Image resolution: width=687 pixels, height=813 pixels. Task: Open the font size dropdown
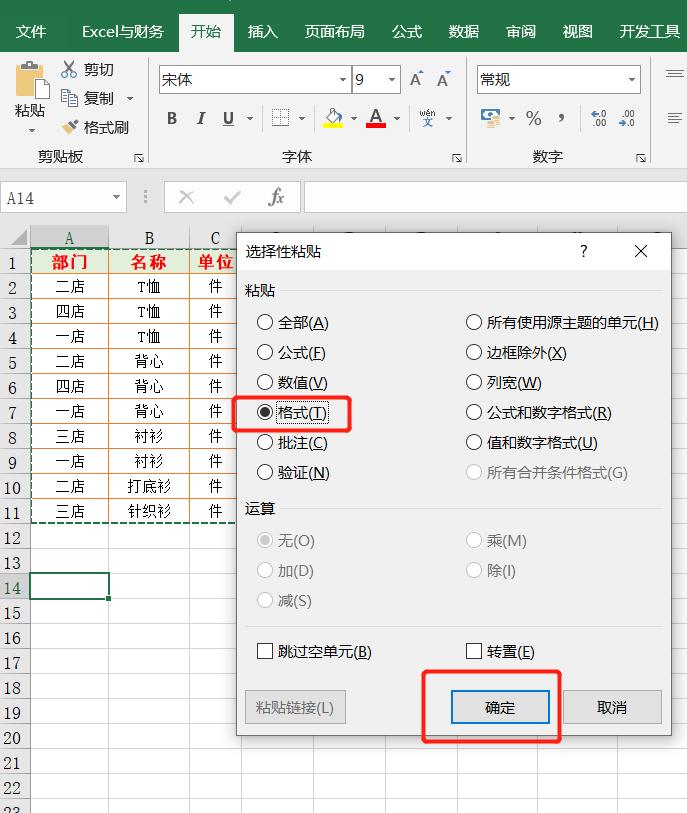click(392, 79)
